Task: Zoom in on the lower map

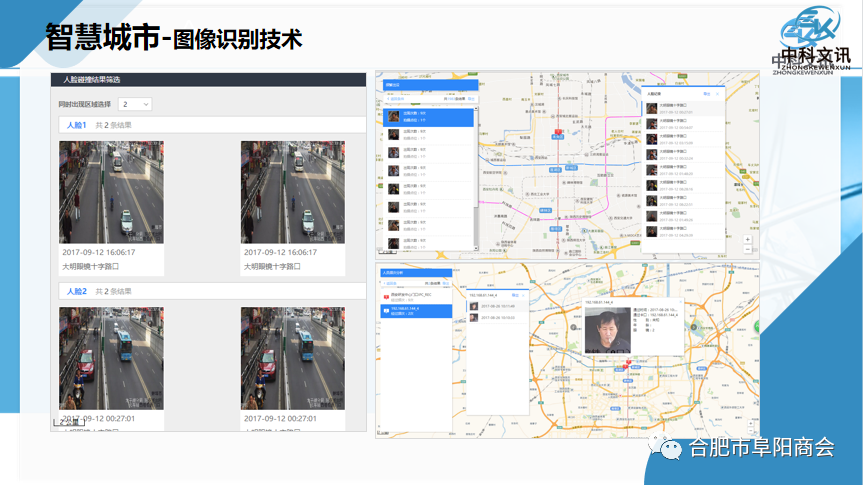Action: (x=751, y=424)
